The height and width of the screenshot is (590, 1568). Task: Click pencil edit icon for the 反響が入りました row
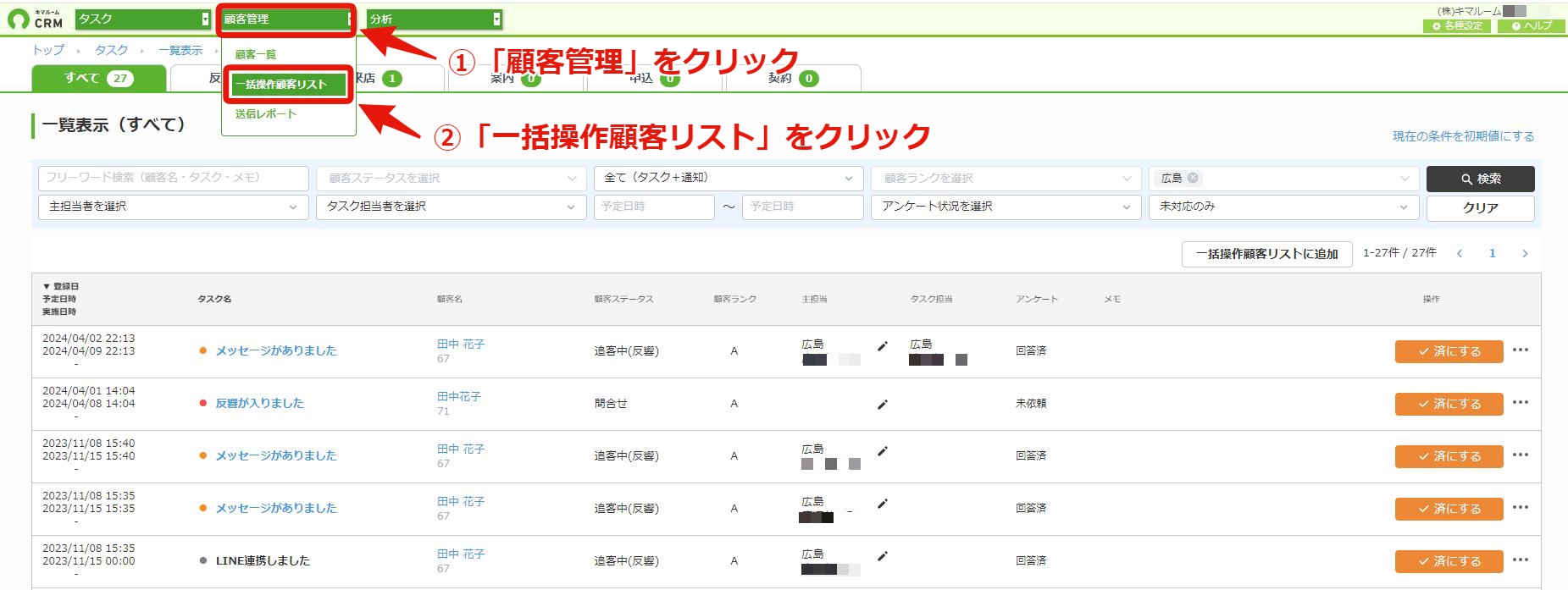(x=882, y=405)
